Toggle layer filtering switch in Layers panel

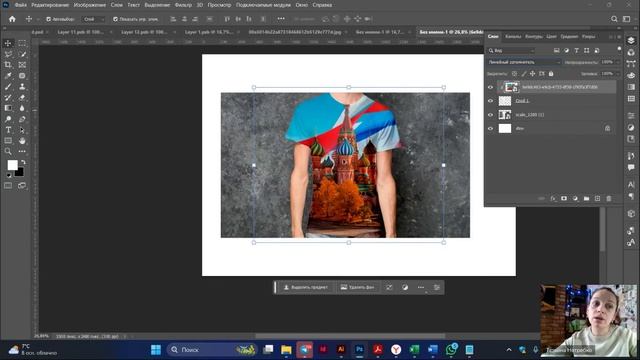click(x=619, y=49)
